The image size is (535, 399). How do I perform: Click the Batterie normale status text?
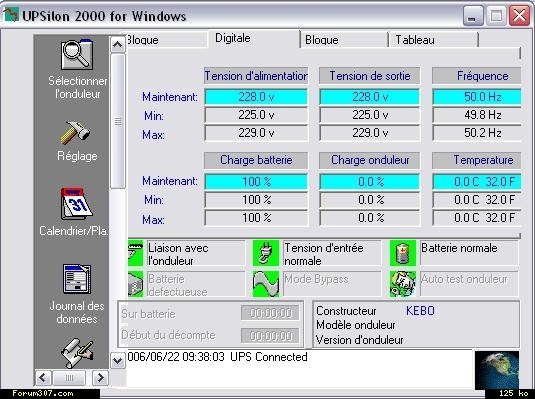coord(459,248)
